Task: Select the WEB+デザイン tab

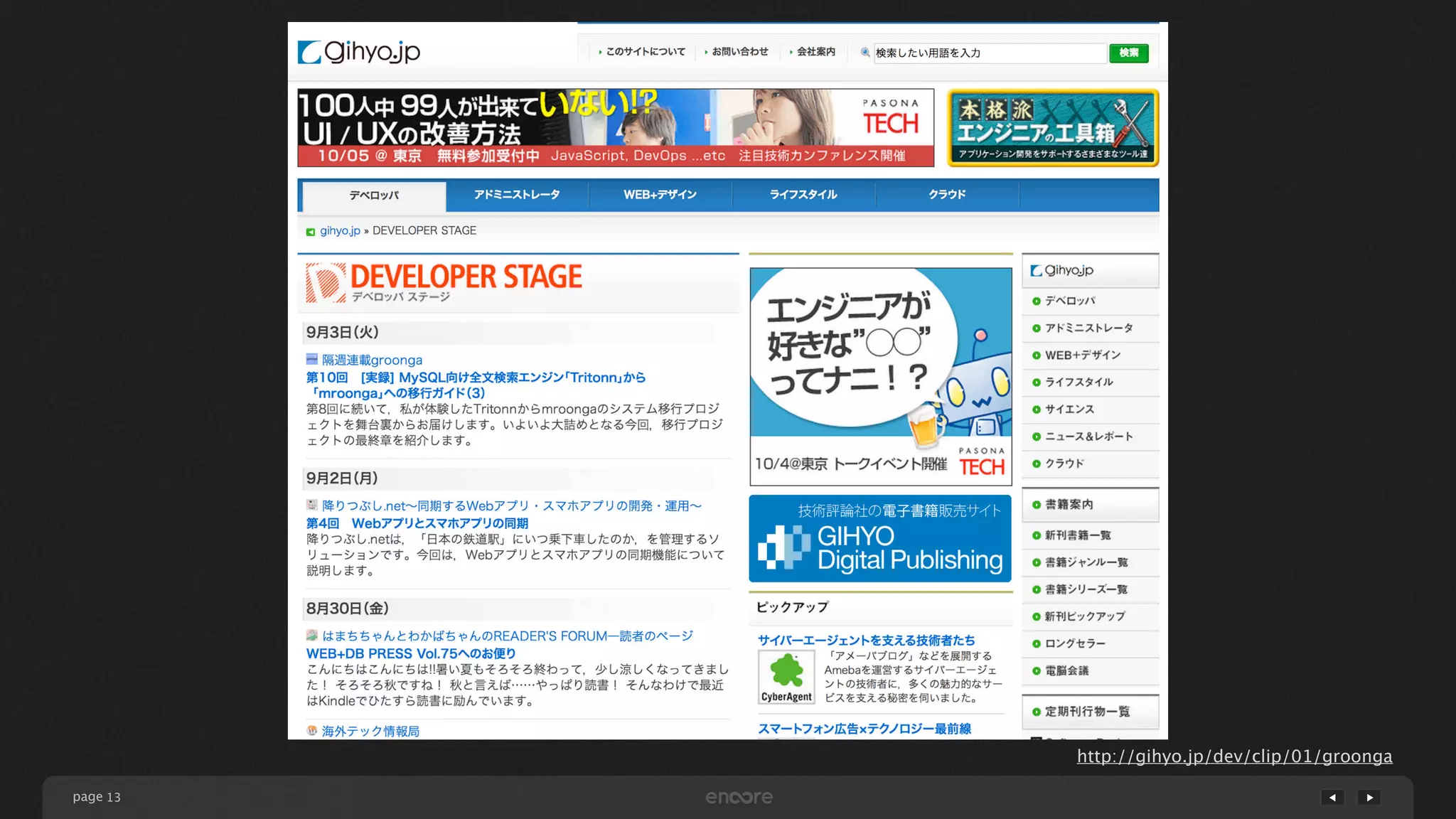Action: pos(660,195)
